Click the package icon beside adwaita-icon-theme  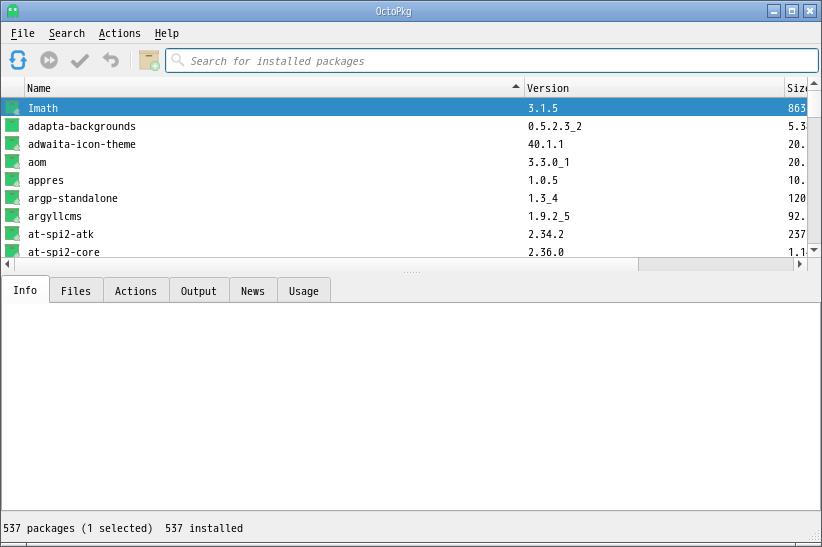point(12,143)
